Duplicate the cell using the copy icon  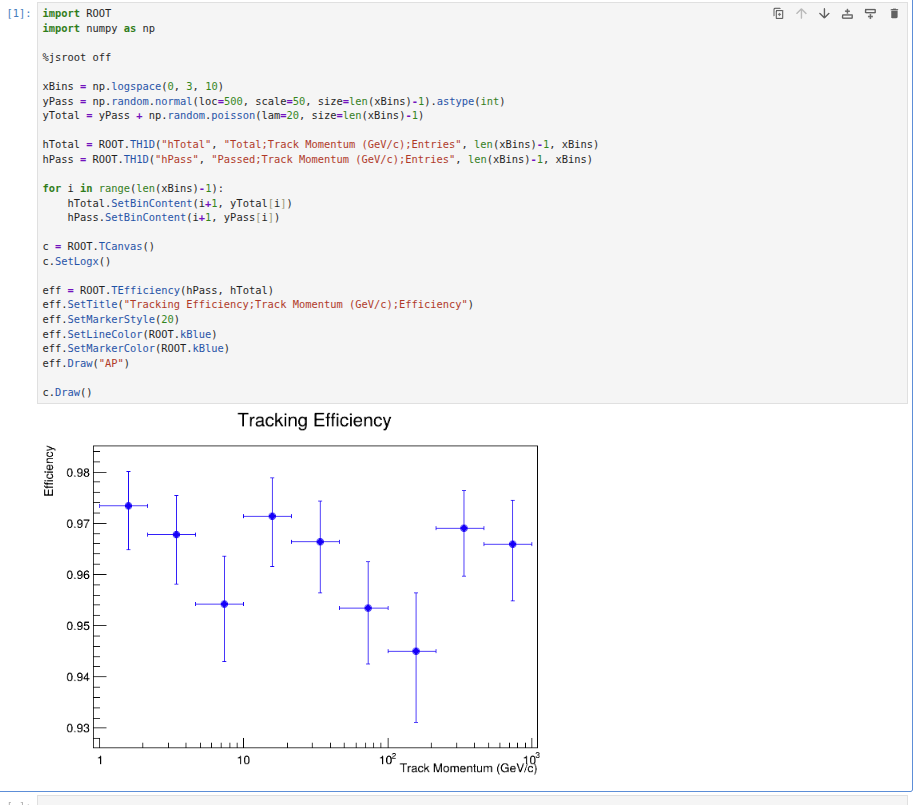point(779,14)
